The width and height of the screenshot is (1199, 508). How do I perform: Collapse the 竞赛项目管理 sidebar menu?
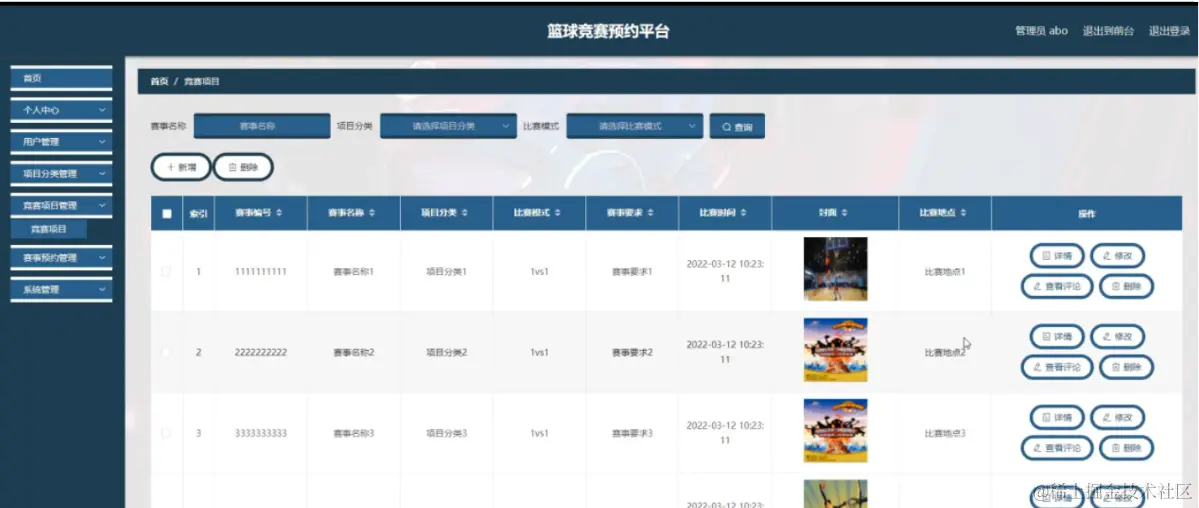click(x=61, y=205)
